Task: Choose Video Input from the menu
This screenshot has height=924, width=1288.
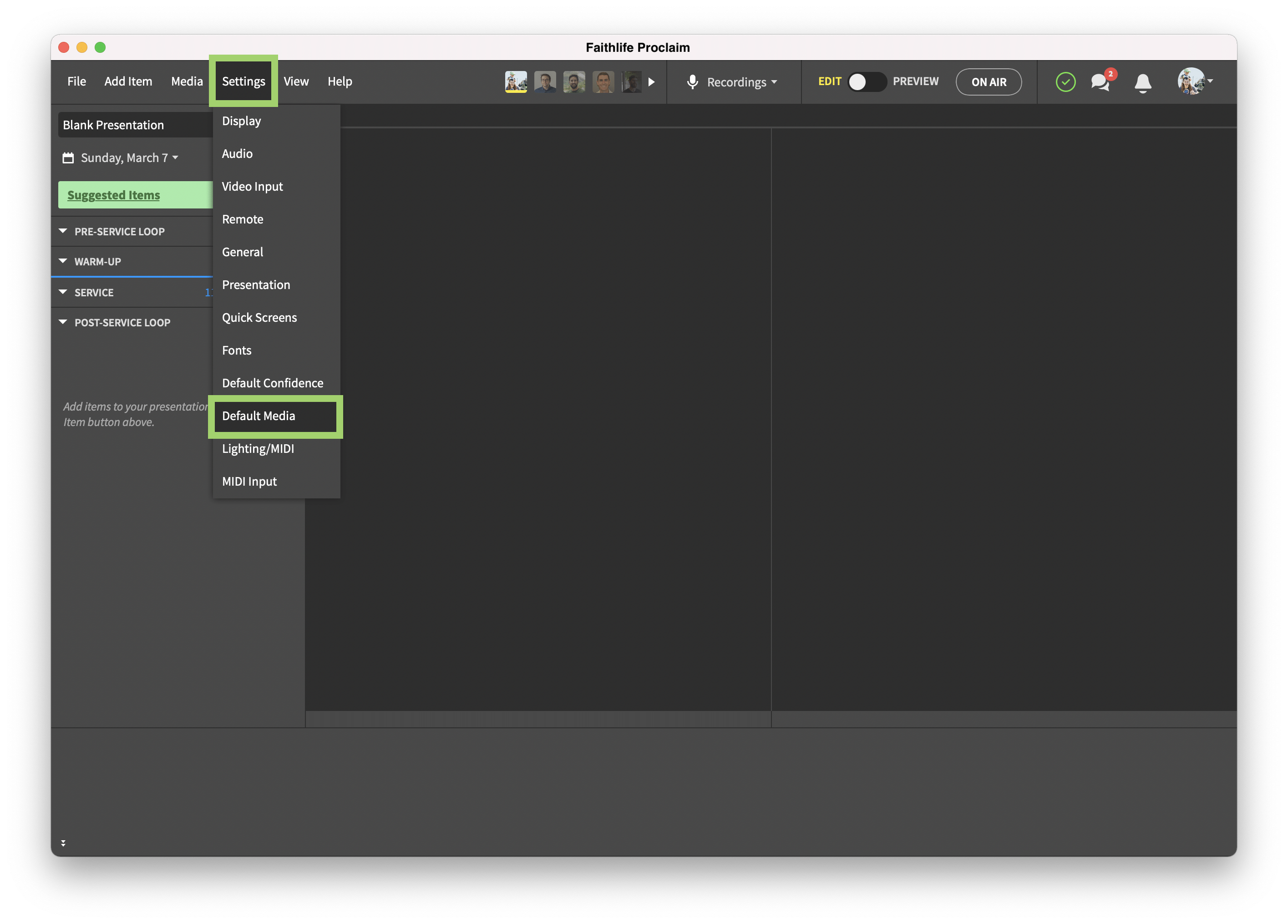Action: coord(277,186)
